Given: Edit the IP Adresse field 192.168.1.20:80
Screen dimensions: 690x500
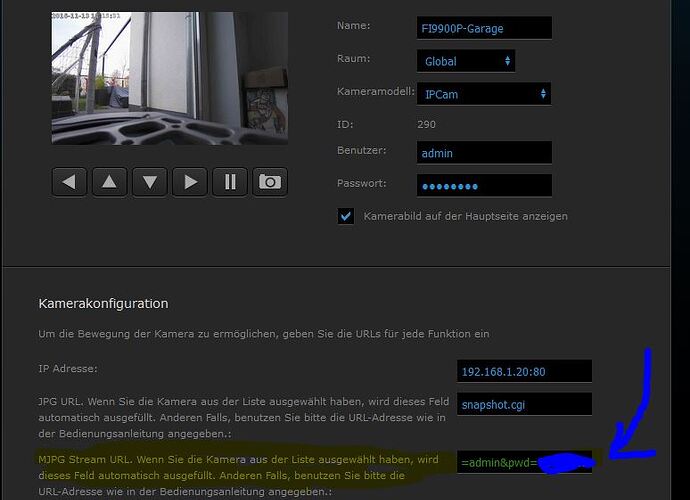Looking at the screenshot, I should (524, 371).
